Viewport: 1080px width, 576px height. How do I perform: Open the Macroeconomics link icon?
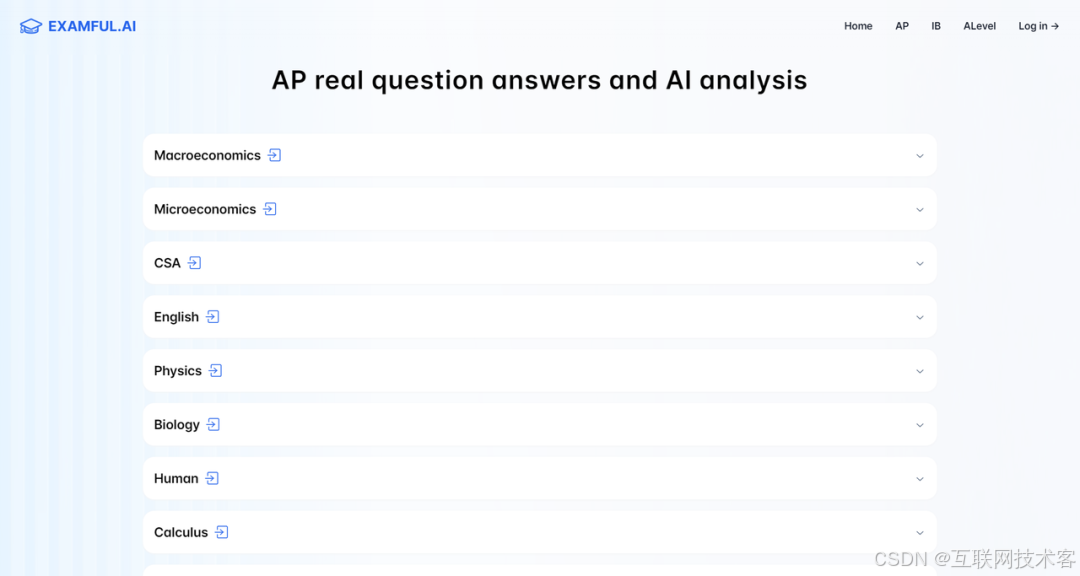[274, 155]
